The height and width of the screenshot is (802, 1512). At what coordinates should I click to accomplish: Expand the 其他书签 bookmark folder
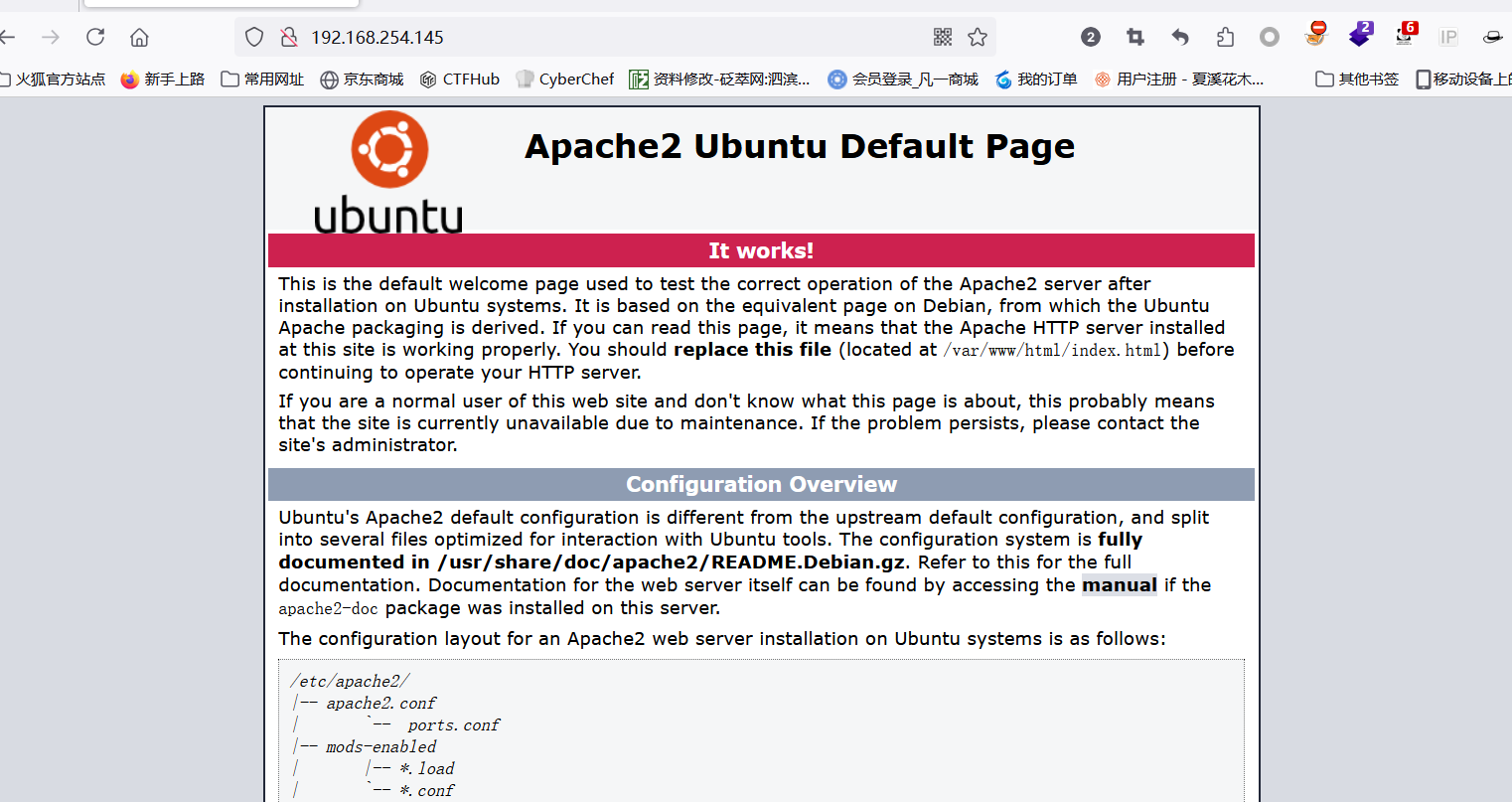(1357, 79)
